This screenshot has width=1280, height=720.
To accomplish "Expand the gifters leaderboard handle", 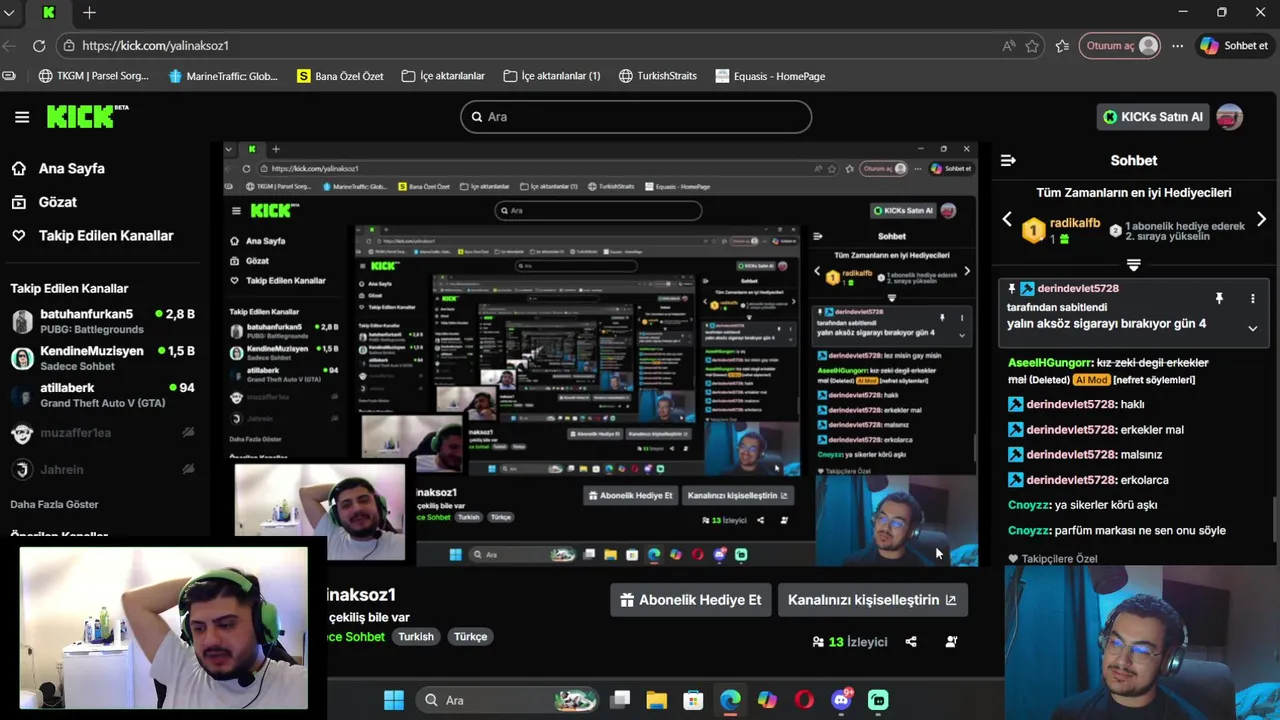I will 1133,265.
